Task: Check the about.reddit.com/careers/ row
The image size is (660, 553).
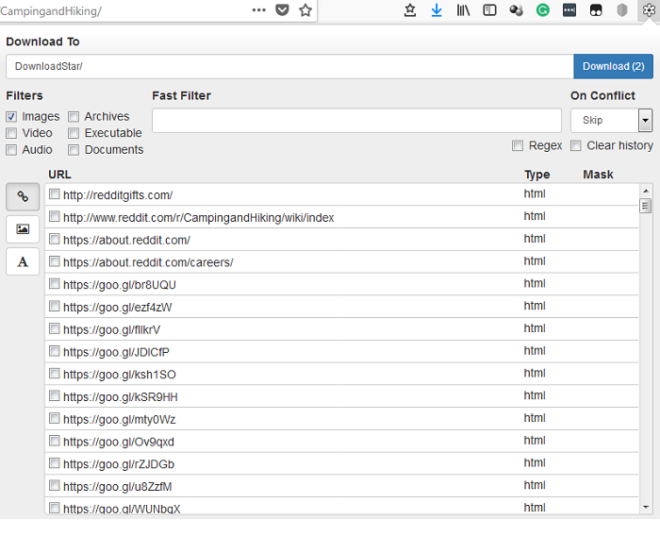Action: (54, 261)
